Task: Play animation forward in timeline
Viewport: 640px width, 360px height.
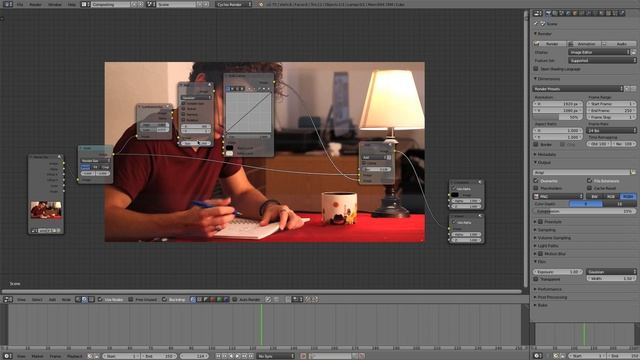Action: click(238, 356)
